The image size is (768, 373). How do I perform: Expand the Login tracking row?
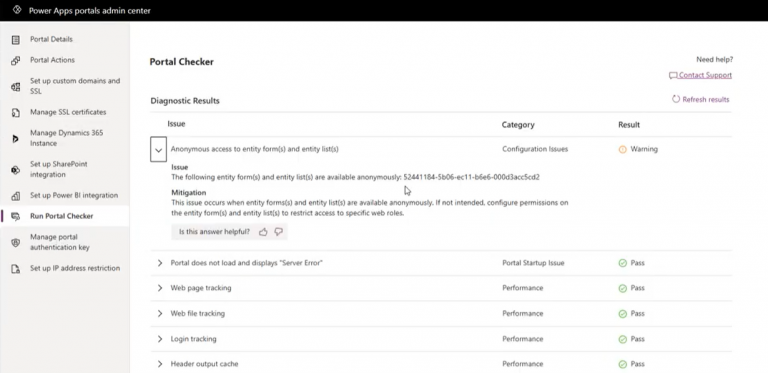[x=160, y=339]
